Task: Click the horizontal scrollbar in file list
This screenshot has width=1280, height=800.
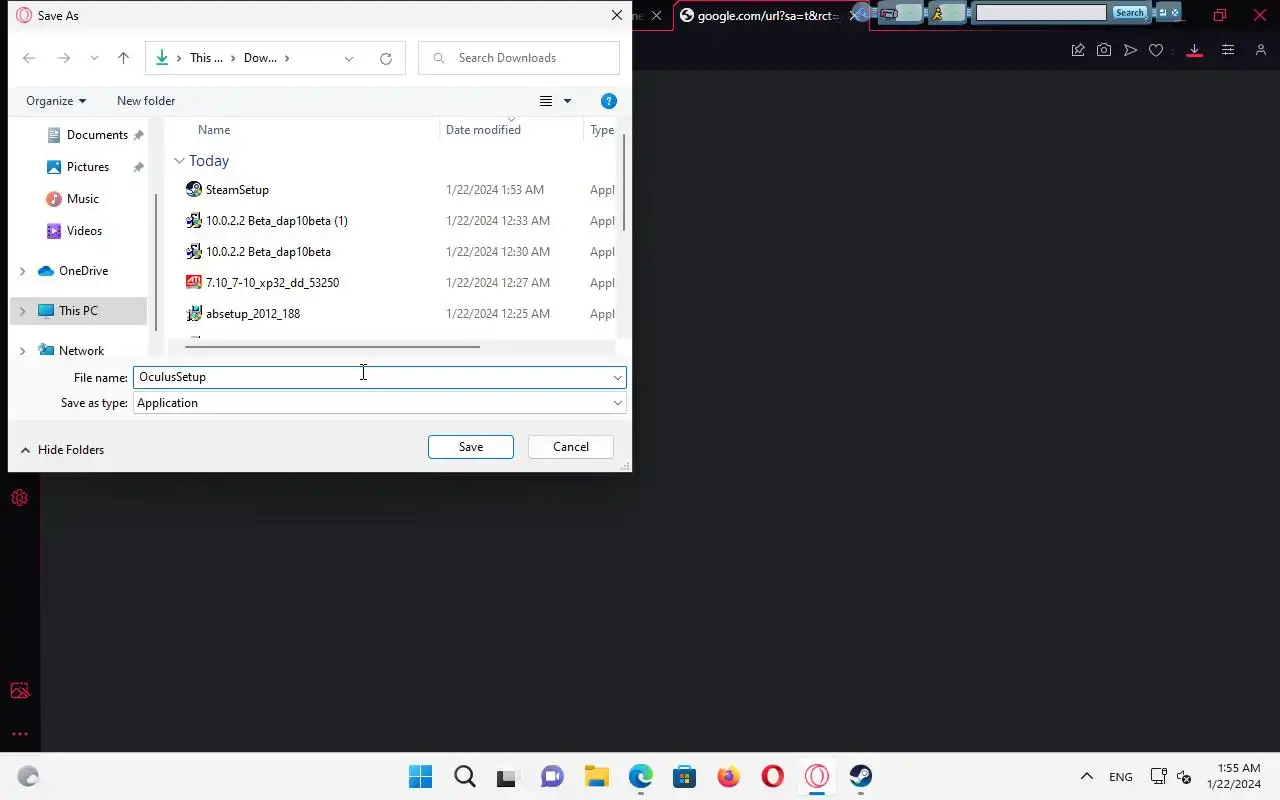Action: [332, 347]
